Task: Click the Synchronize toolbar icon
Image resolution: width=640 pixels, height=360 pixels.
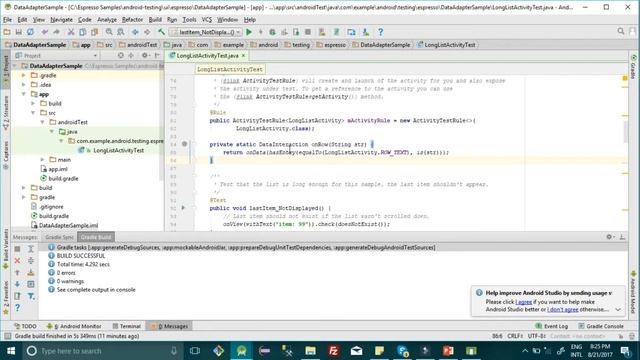Action: click(x=31, y=32)
